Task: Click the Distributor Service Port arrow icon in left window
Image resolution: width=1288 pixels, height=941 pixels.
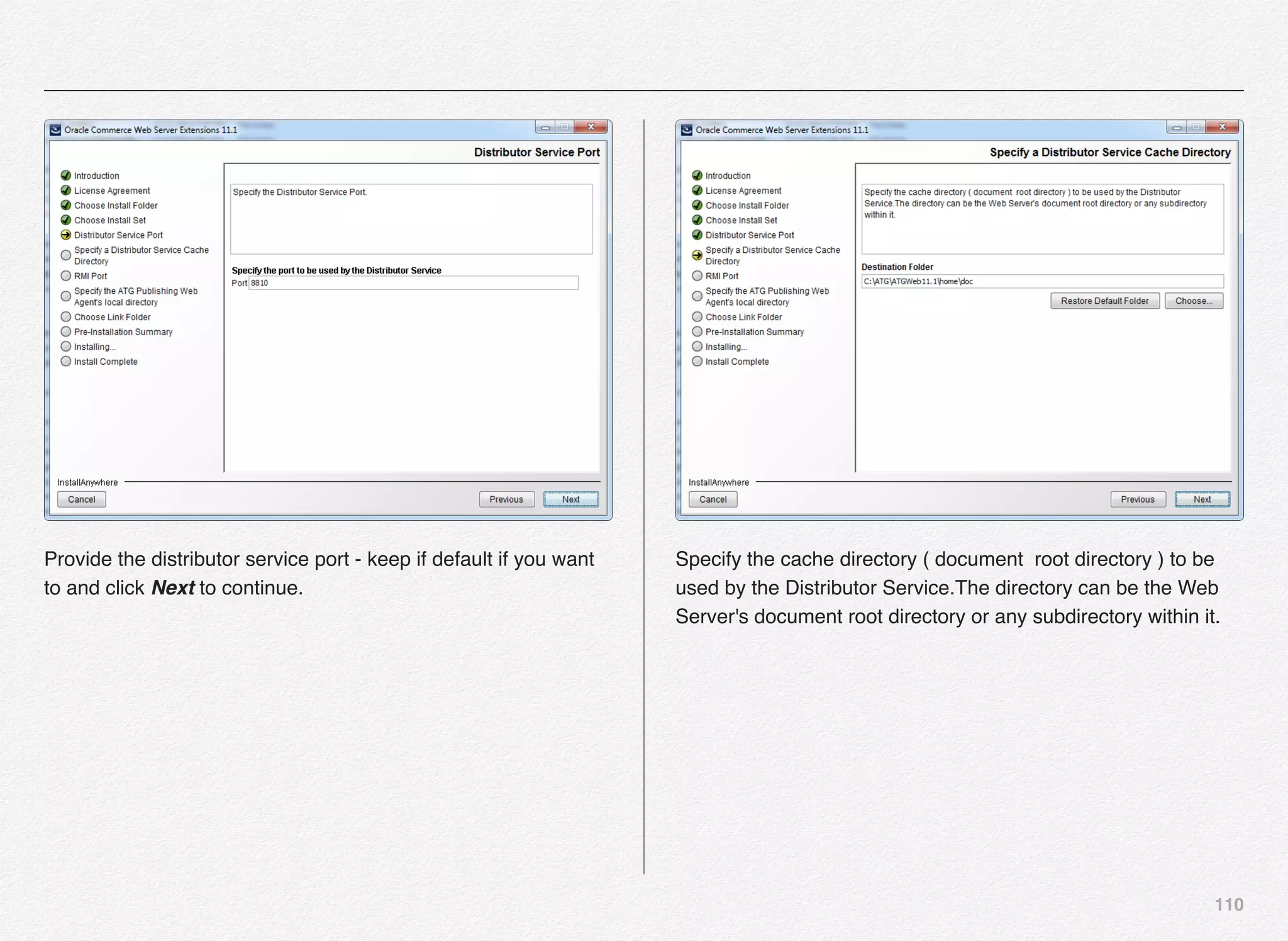Action: pyautogui.click(x=65, y=235)
